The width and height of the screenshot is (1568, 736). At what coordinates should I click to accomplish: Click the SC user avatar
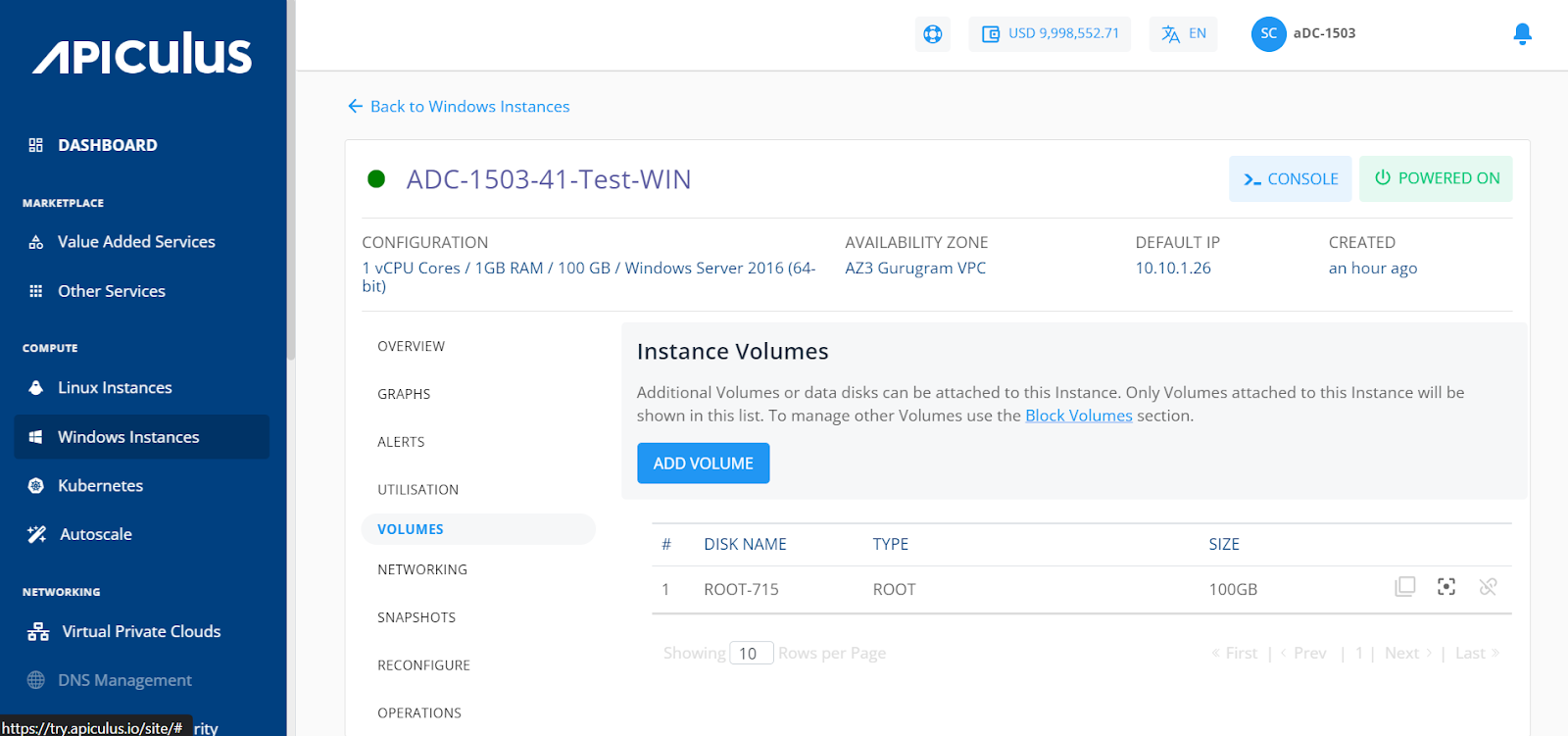tap(1268, 33)
